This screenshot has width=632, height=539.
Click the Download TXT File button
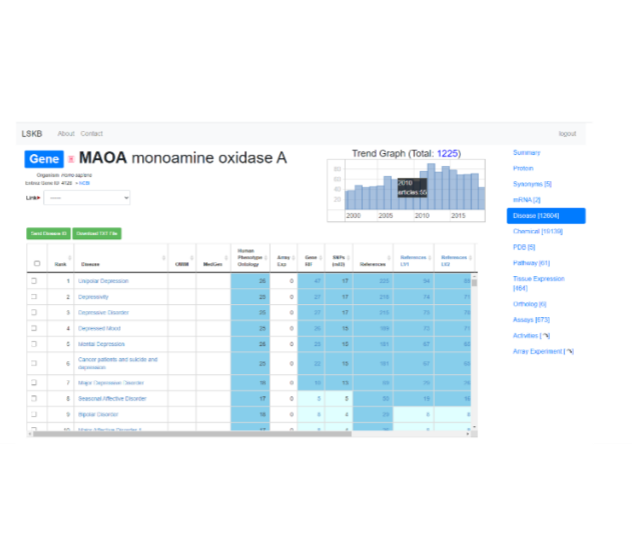97,233
